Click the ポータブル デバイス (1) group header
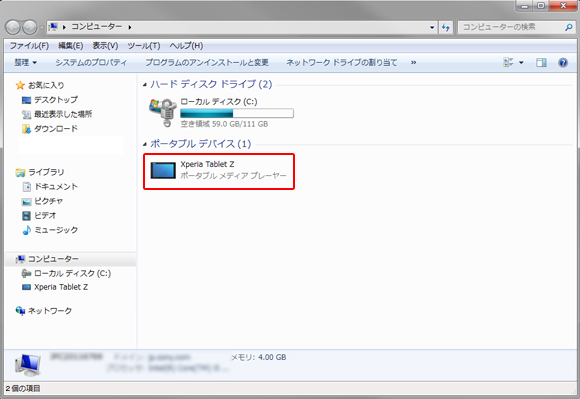Screen dimensions: 580x399 pyautogui.click(x=200, y=143)
